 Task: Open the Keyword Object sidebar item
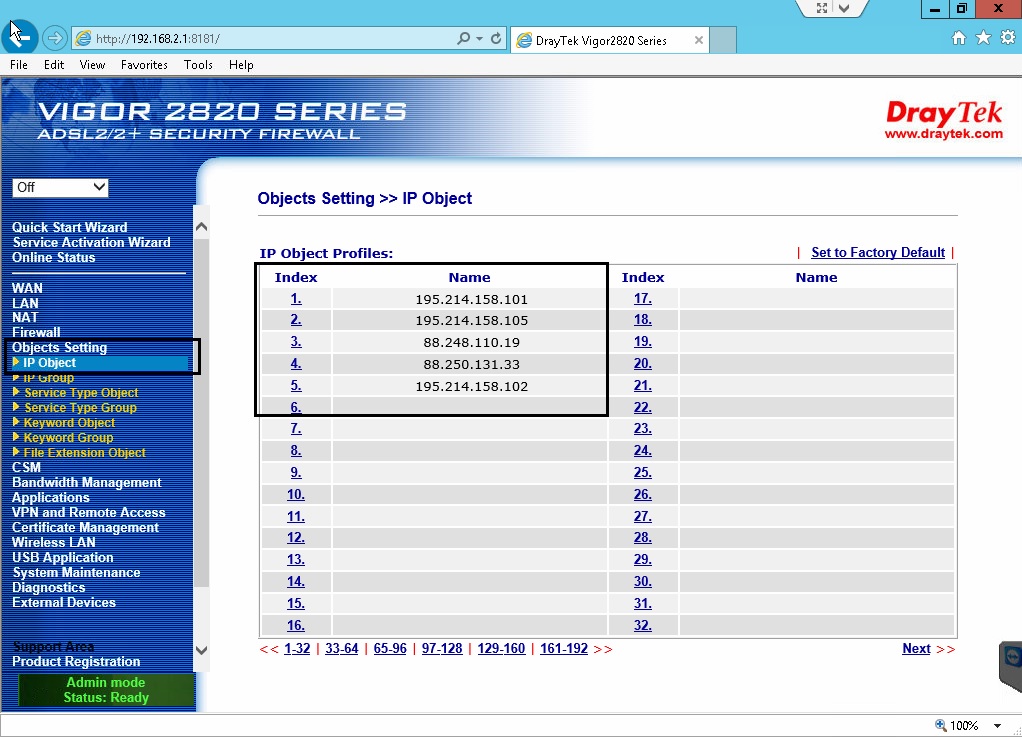pyautogui.click(x=69, y=423)
